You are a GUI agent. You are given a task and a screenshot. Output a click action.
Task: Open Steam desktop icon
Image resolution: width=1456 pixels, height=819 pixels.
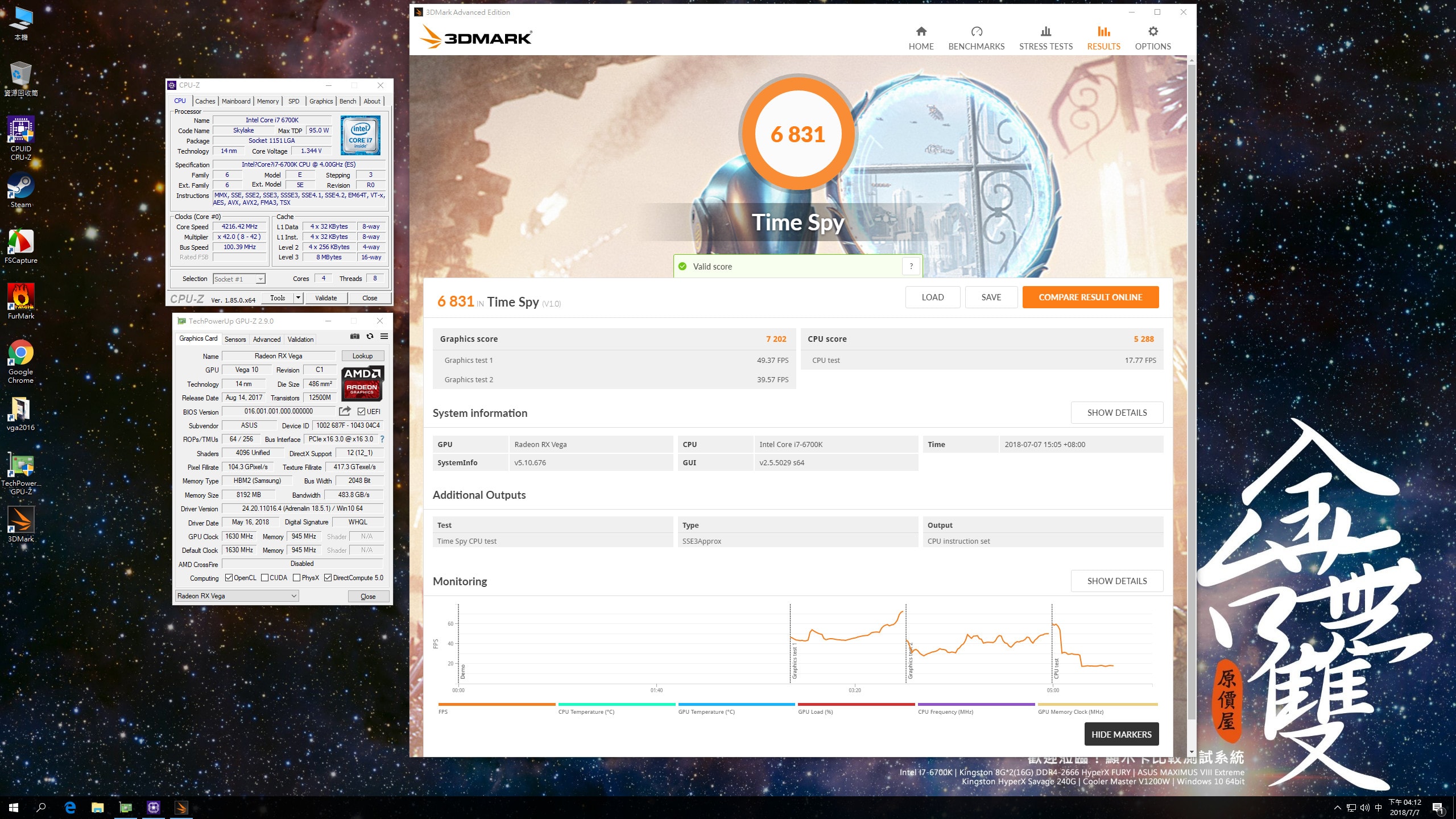pos(21,191)
